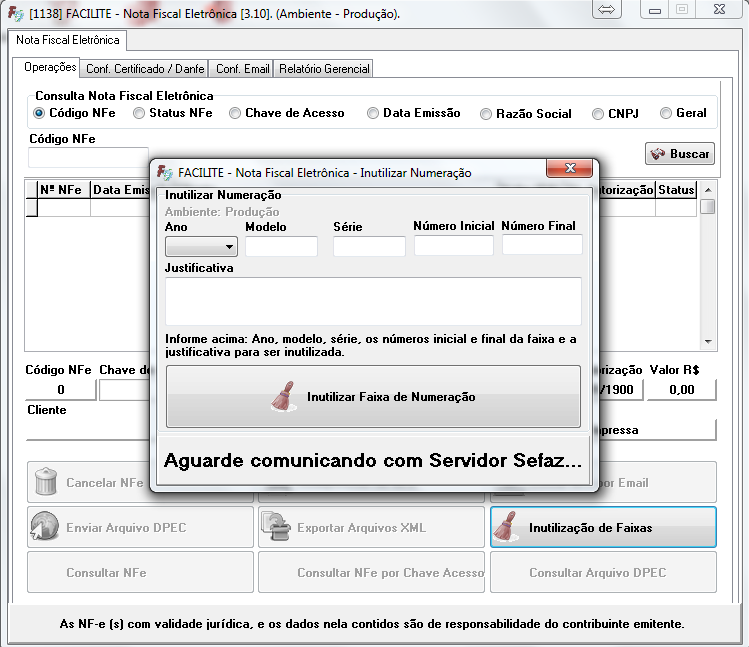749x647 pixels.
Task: Click the trash can icon on Cancelar NFe
Action: coord(46,481)
